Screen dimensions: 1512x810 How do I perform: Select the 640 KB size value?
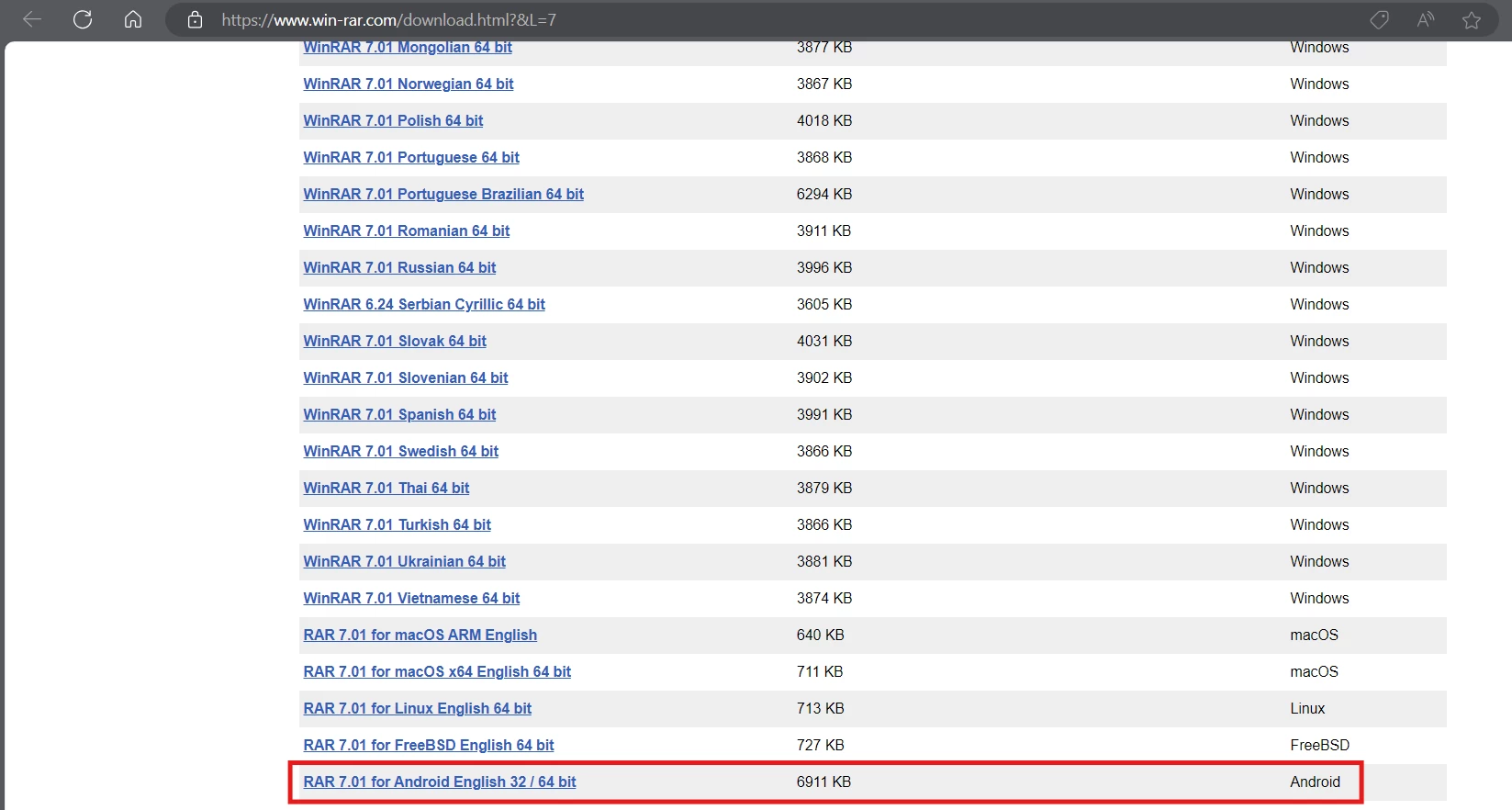tap(820, 635)
